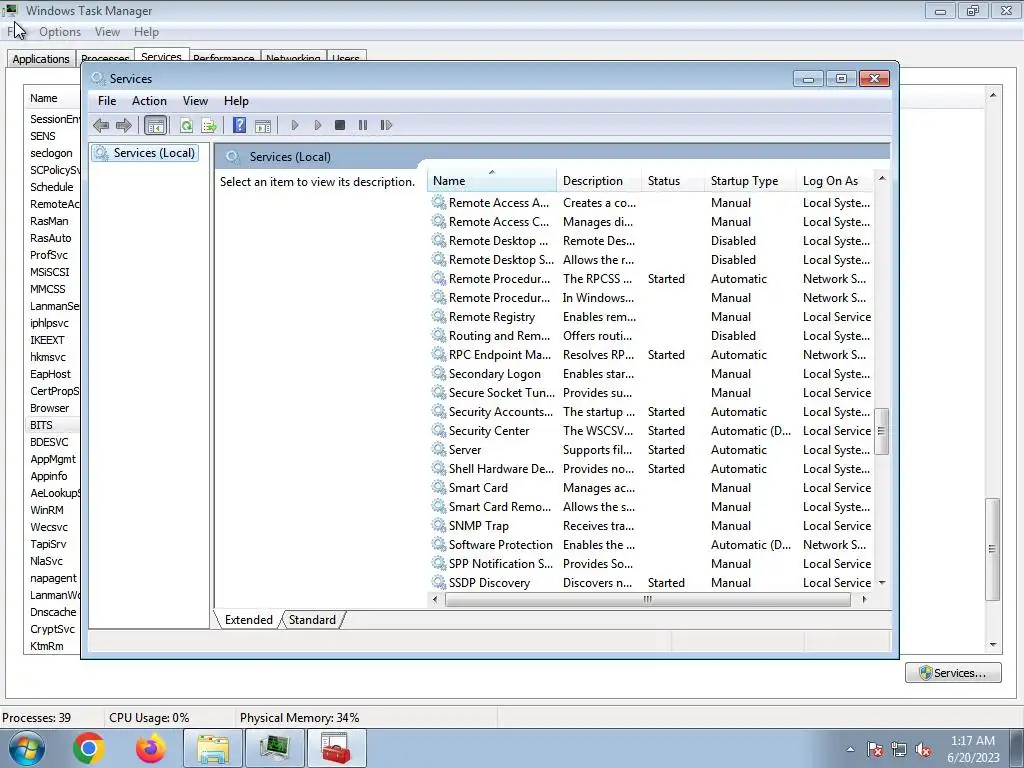Select the RPC Endpoint Ma... service
This screenshot has height=768, width=1024.
(x=652, y=355)
